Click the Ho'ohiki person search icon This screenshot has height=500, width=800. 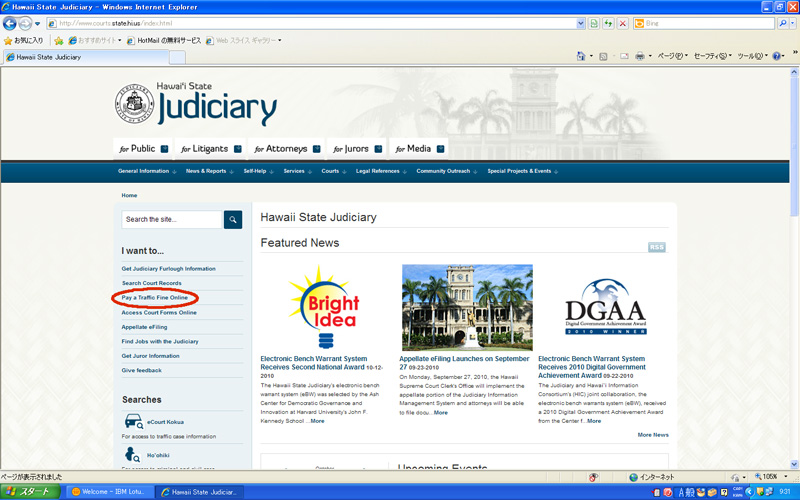pyautogui.click(x=132, y=454)
